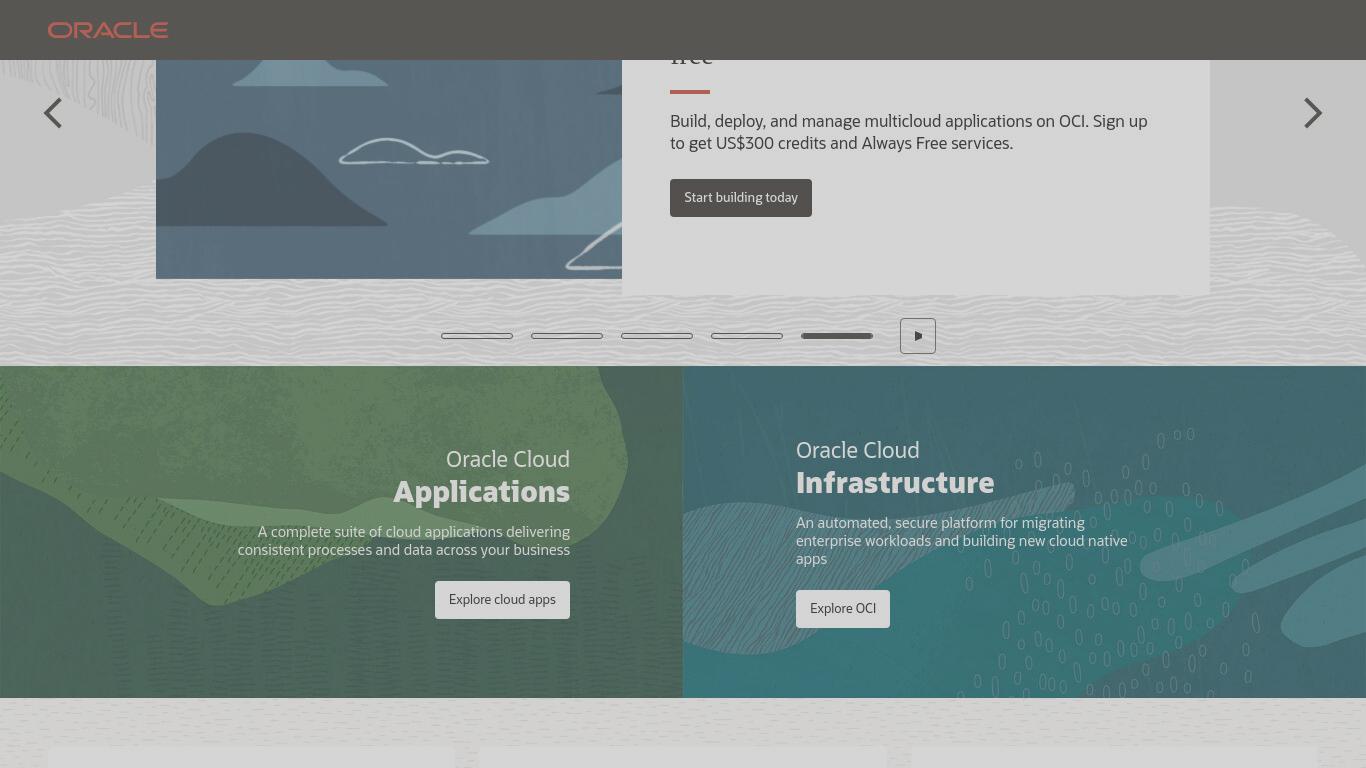Screen dimensions: 1366x768
Task: Select the second carousel slide indicator
Action: 567,336
